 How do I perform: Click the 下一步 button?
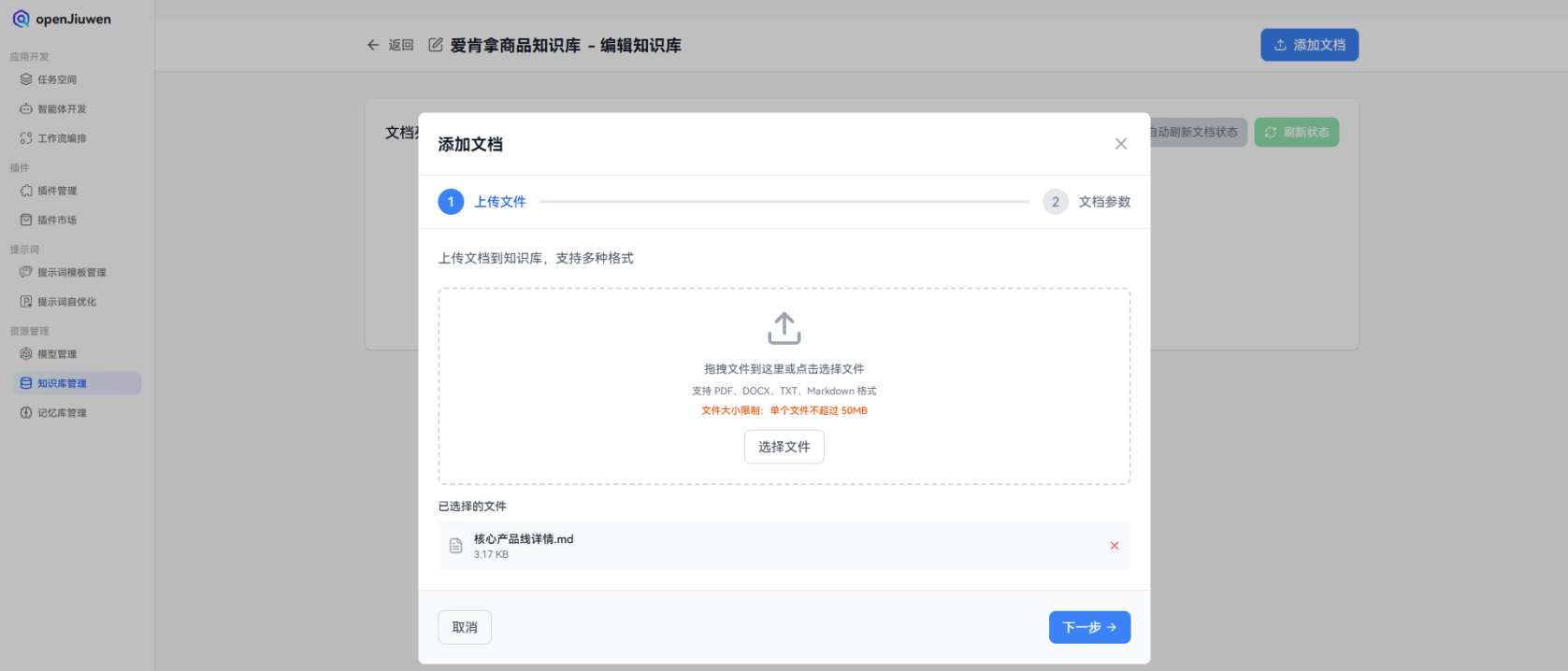1090,627
